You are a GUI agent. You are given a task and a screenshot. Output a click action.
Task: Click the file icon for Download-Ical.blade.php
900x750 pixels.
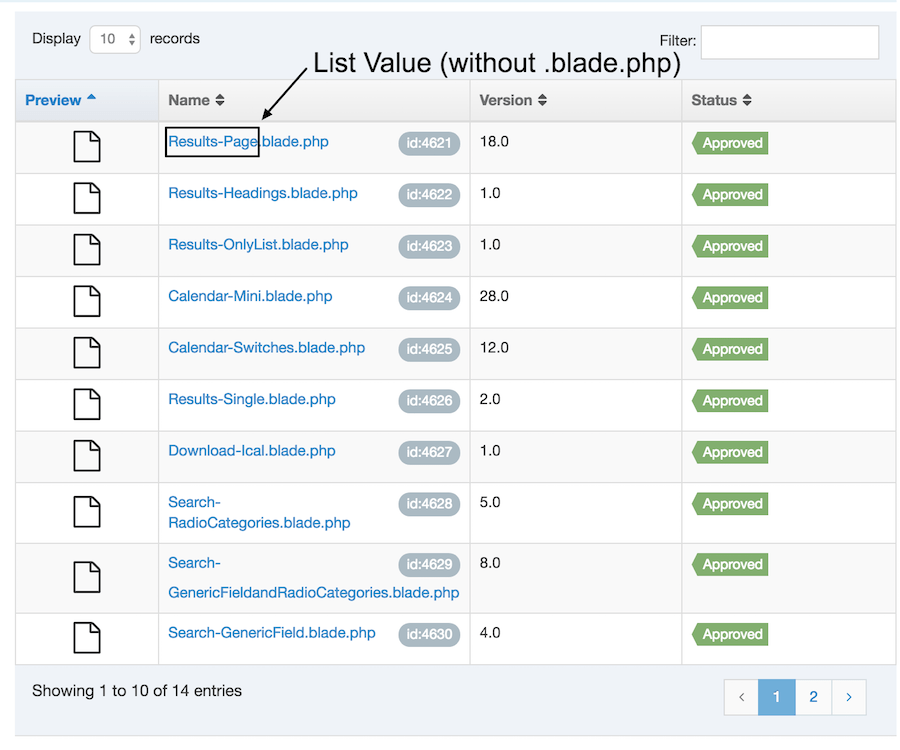[87, 455]
